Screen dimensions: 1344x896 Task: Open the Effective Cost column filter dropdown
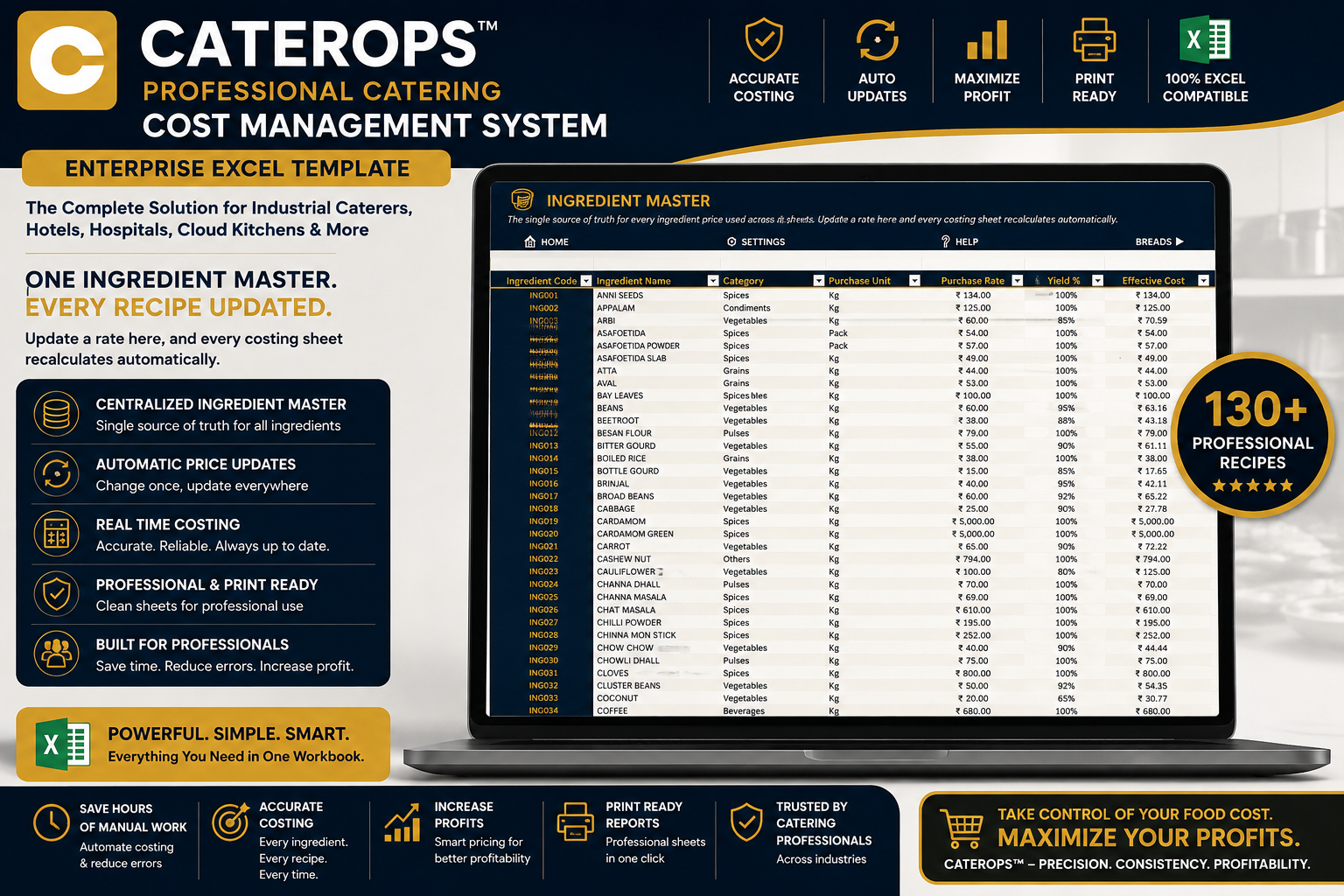[x=1203, y=281]
